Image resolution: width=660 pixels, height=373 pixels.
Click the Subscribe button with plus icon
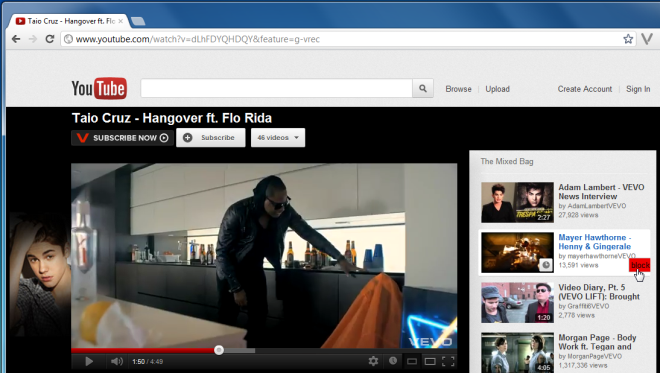(x=210, y=138)
